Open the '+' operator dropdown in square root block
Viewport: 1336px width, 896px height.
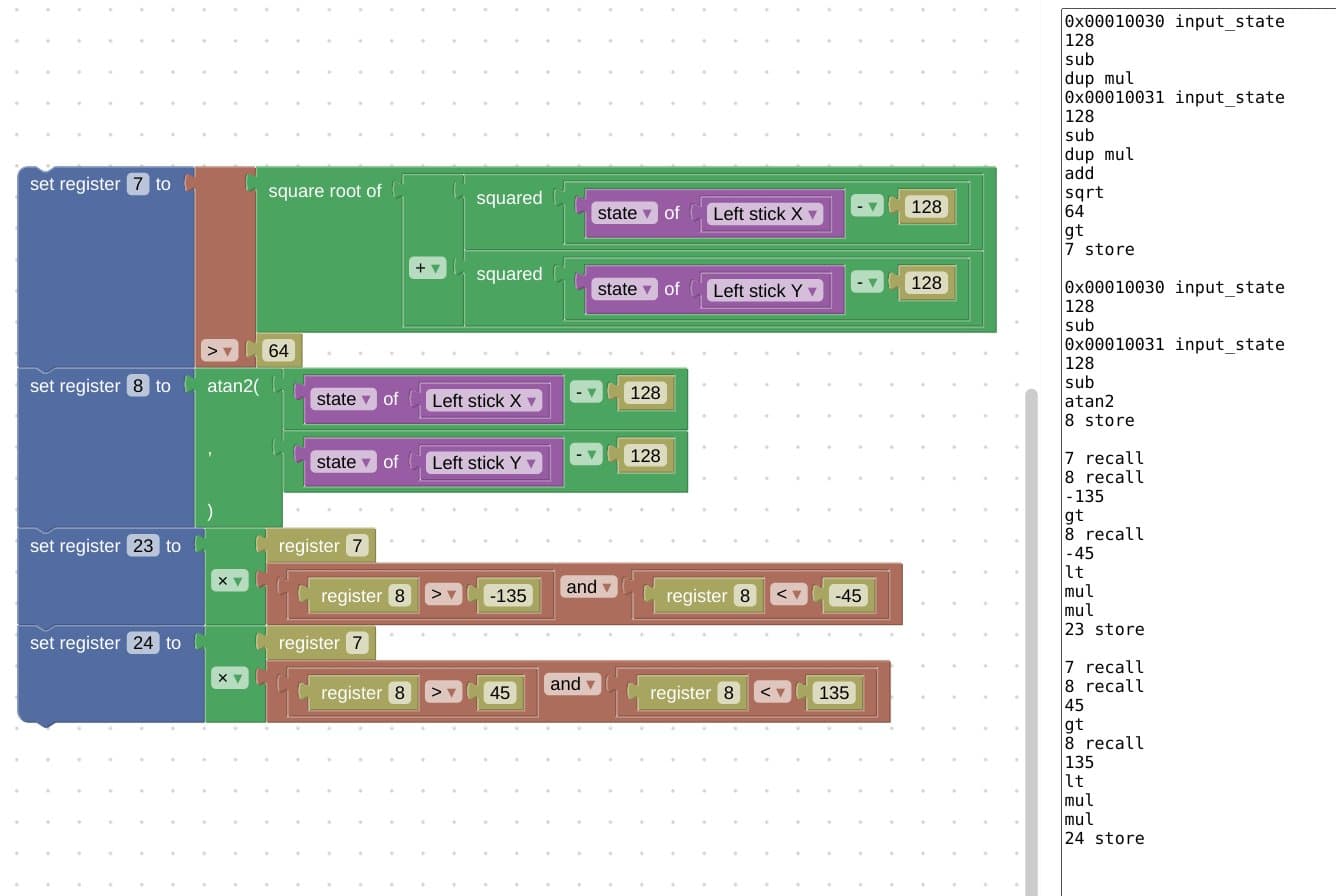point(427,268)
